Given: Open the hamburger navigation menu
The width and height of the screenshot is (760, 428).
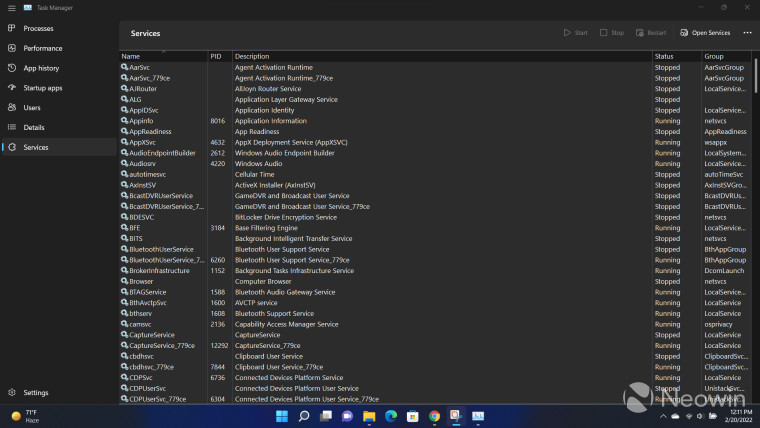Looking at the screenshot, I should click(12, 8).
